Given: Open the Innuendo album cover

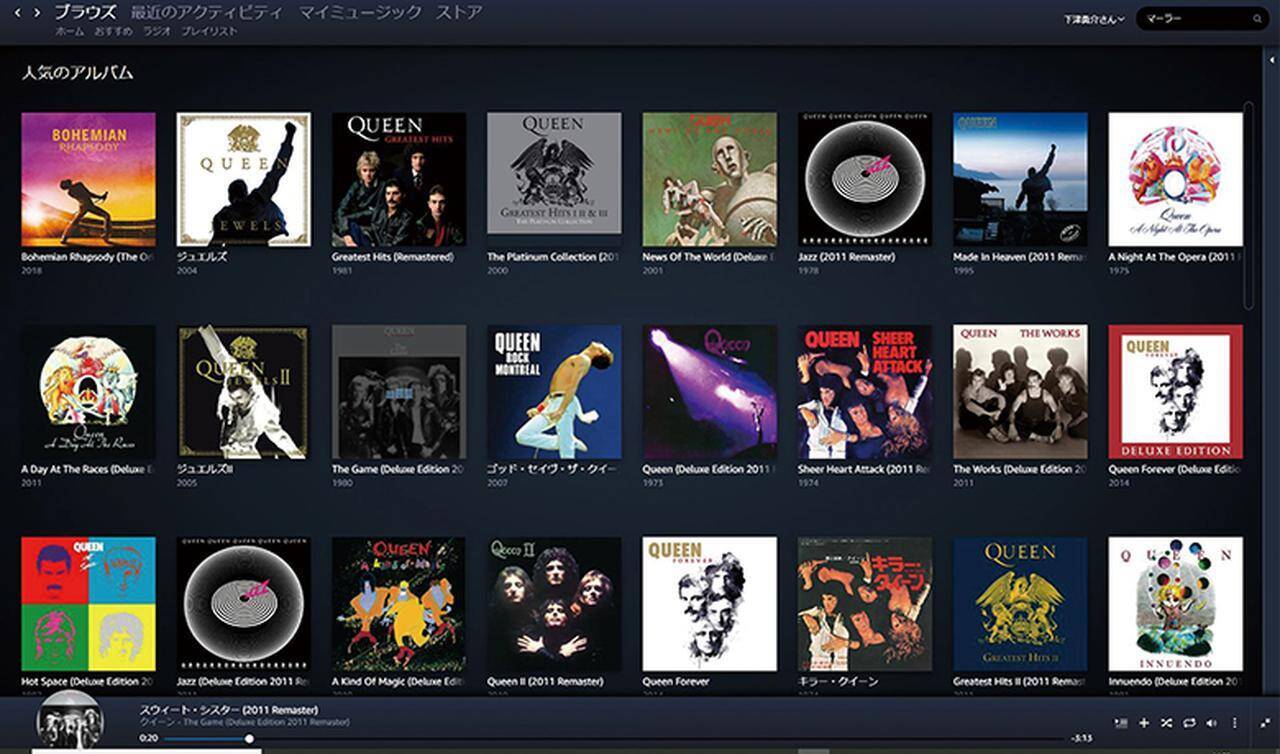Looking at the screenshot, I should [x=1176, y=604].
